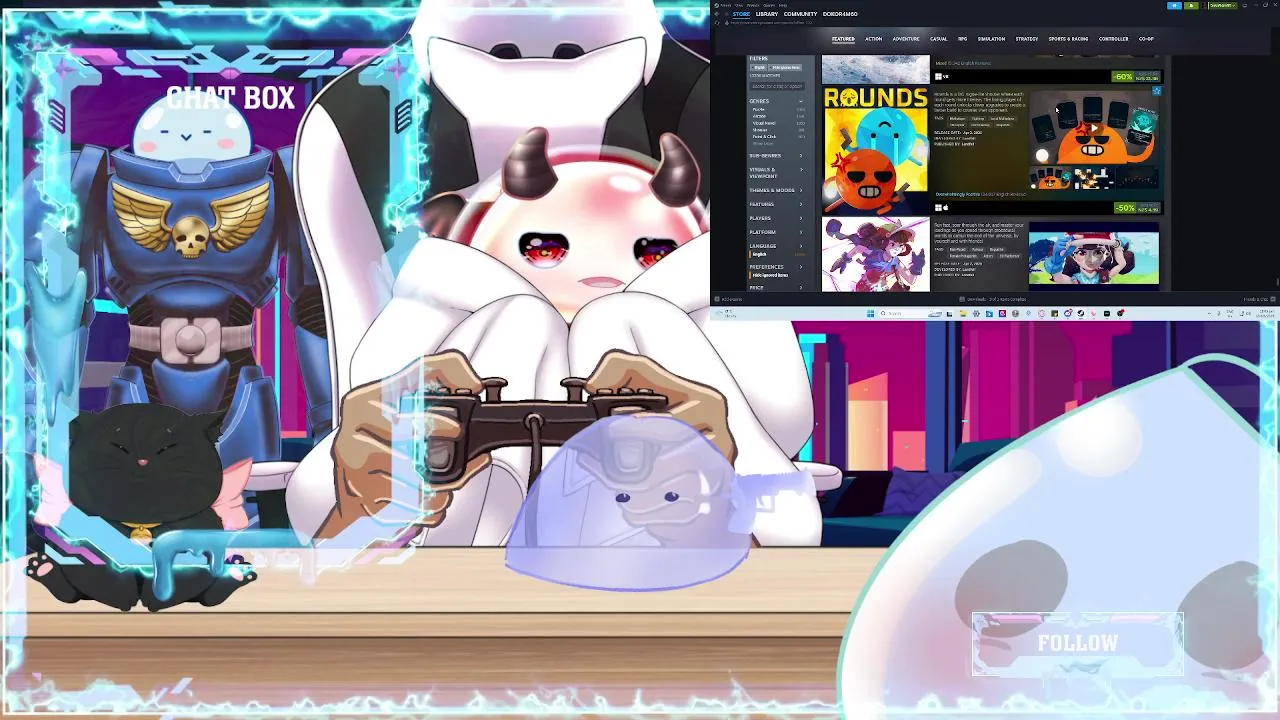Switch to the Steam Library tab
1280x720 pixels.
[x=767, y=14]
